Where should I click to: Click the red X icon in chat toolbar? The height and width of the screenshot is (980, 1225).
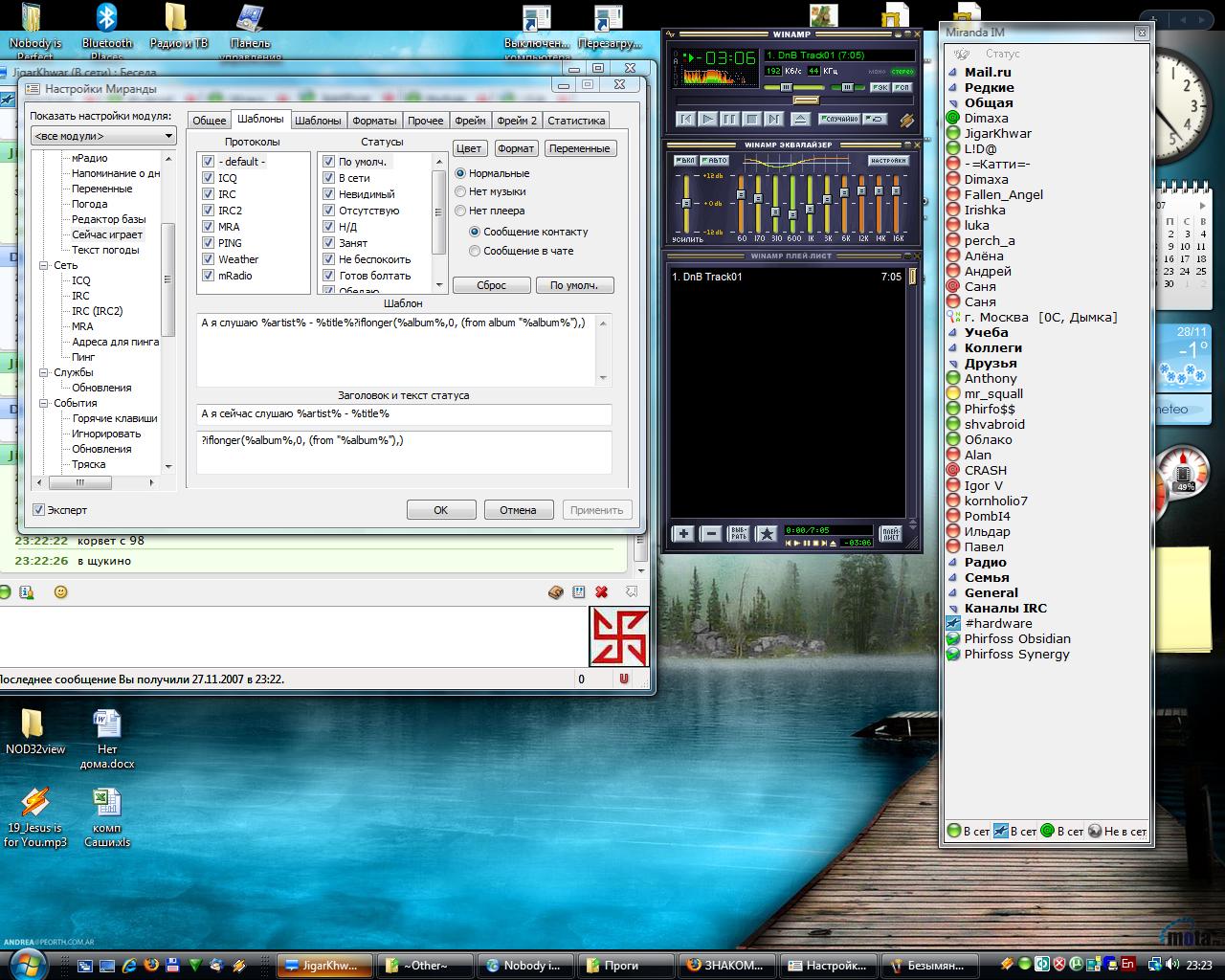(602, 592)
